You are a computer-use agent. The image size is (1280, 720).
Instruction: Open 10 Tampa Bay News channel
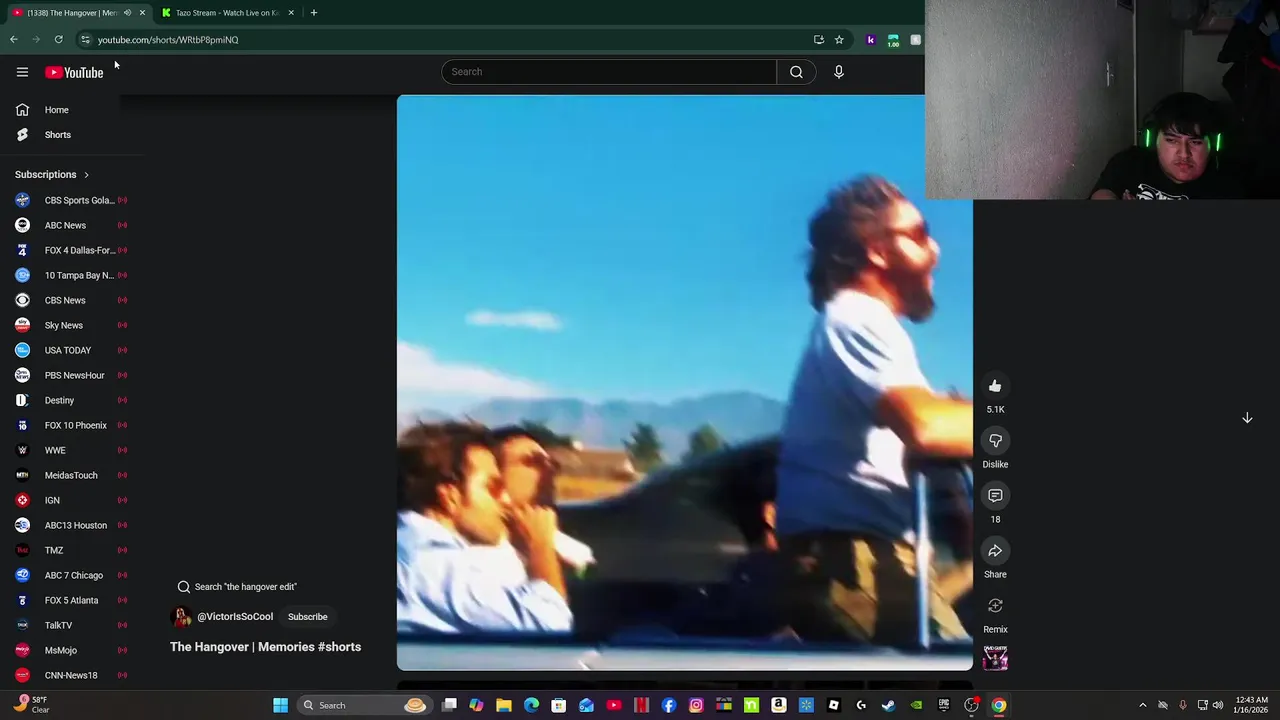pyautogui.click(x=70, y=275)
